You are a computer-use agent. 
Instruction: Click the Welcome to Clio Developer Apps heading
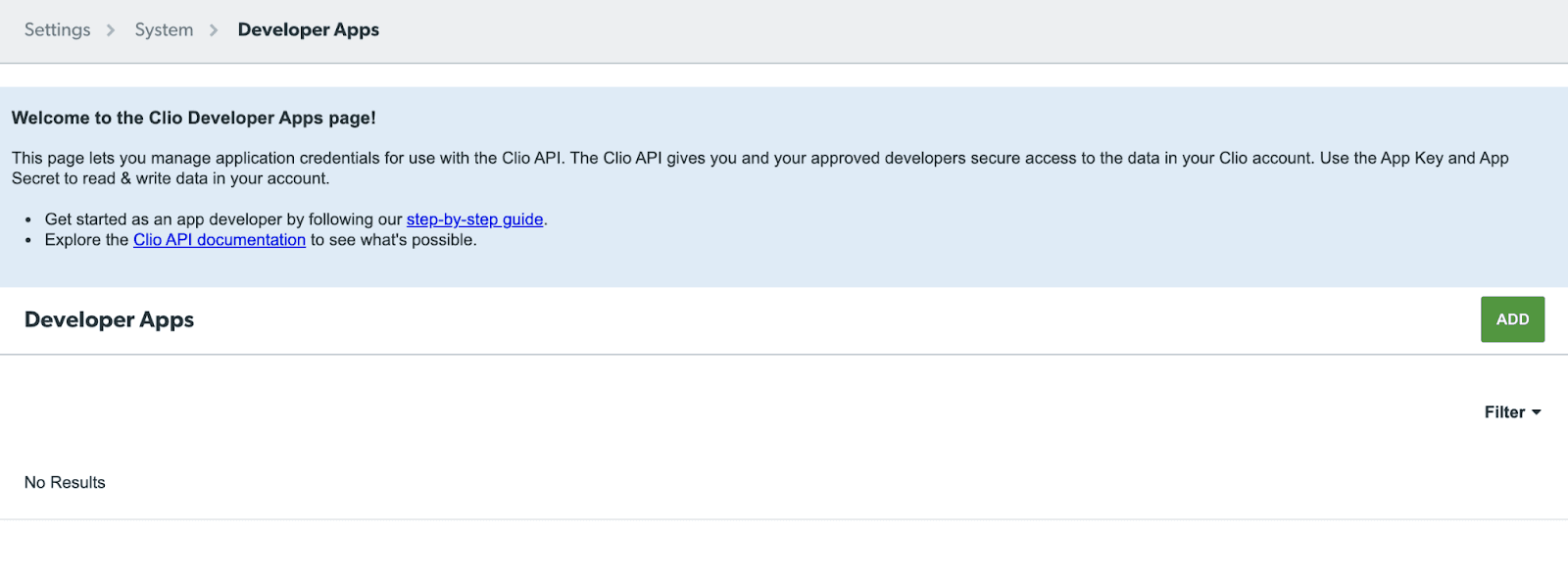[194, 119]
